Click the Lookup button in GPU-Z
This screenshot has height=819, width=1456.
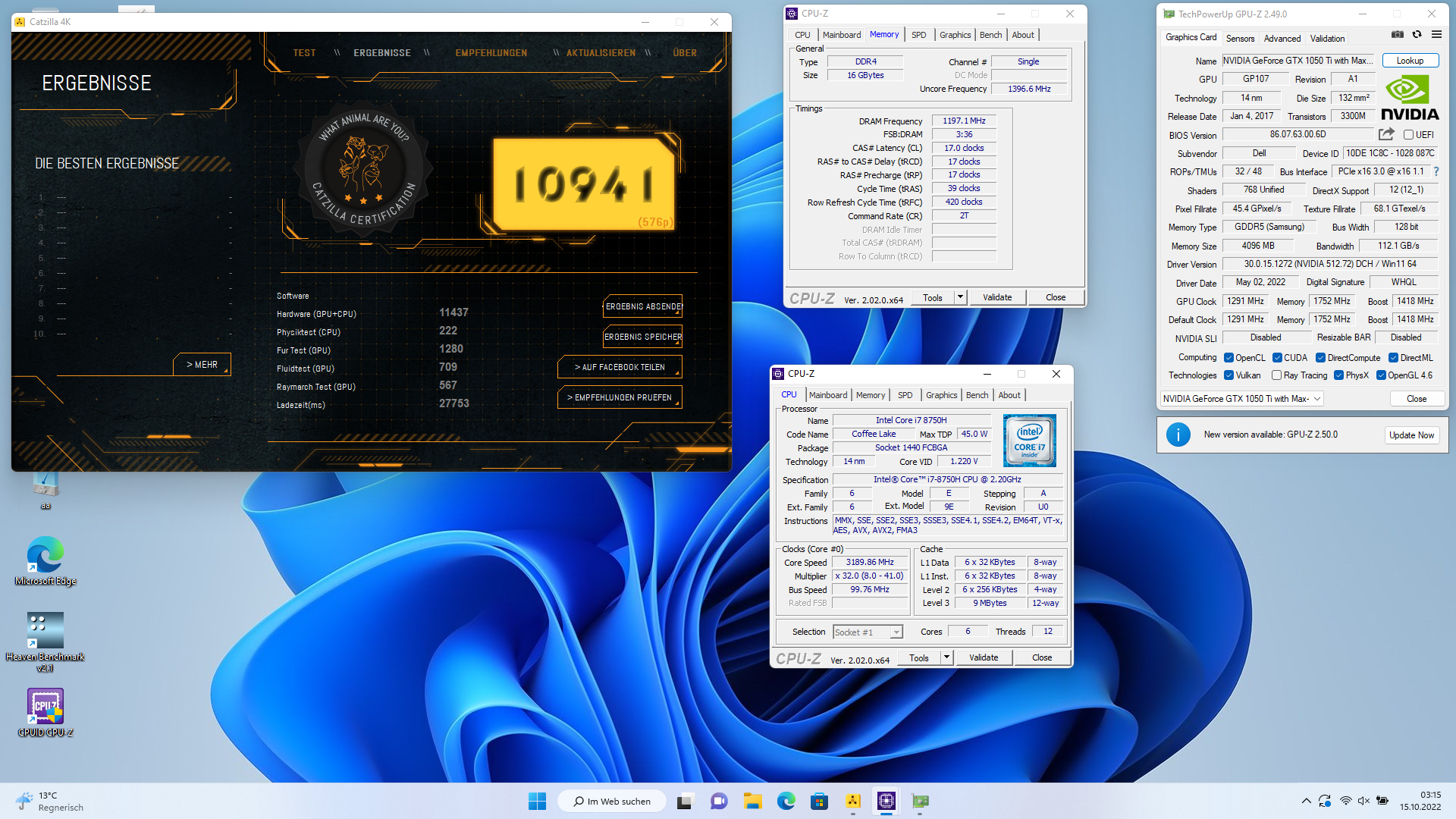pos(1410,61)
